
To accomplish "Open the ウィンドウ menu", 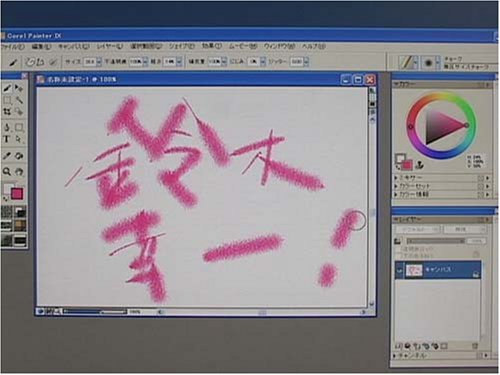I will pyautogui.click(x=279, y=47).
